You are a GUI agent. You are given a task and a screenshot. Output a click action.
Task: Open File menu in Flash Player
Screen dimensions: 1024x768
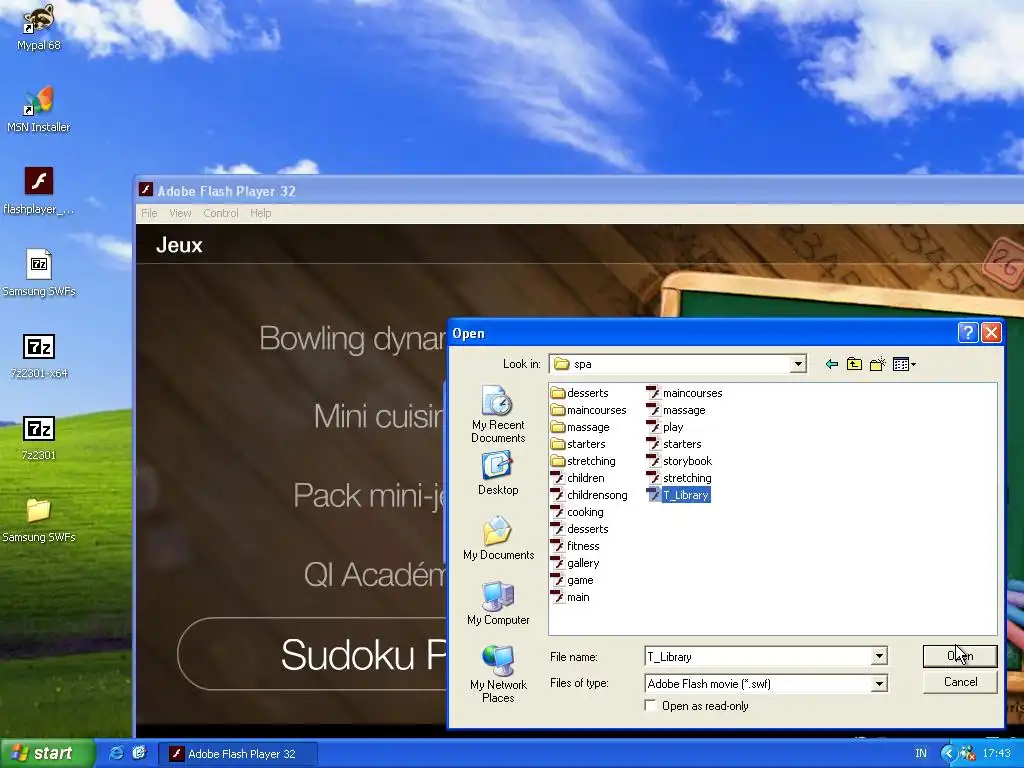tap(149, 213)
